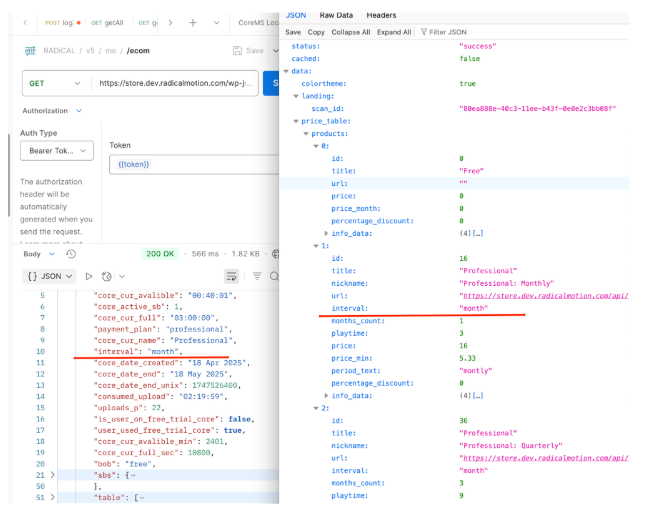The height and width of the screenshot is (510, 658).
Task: Open the Authorization tab dropdown
Action: point(52,111)
